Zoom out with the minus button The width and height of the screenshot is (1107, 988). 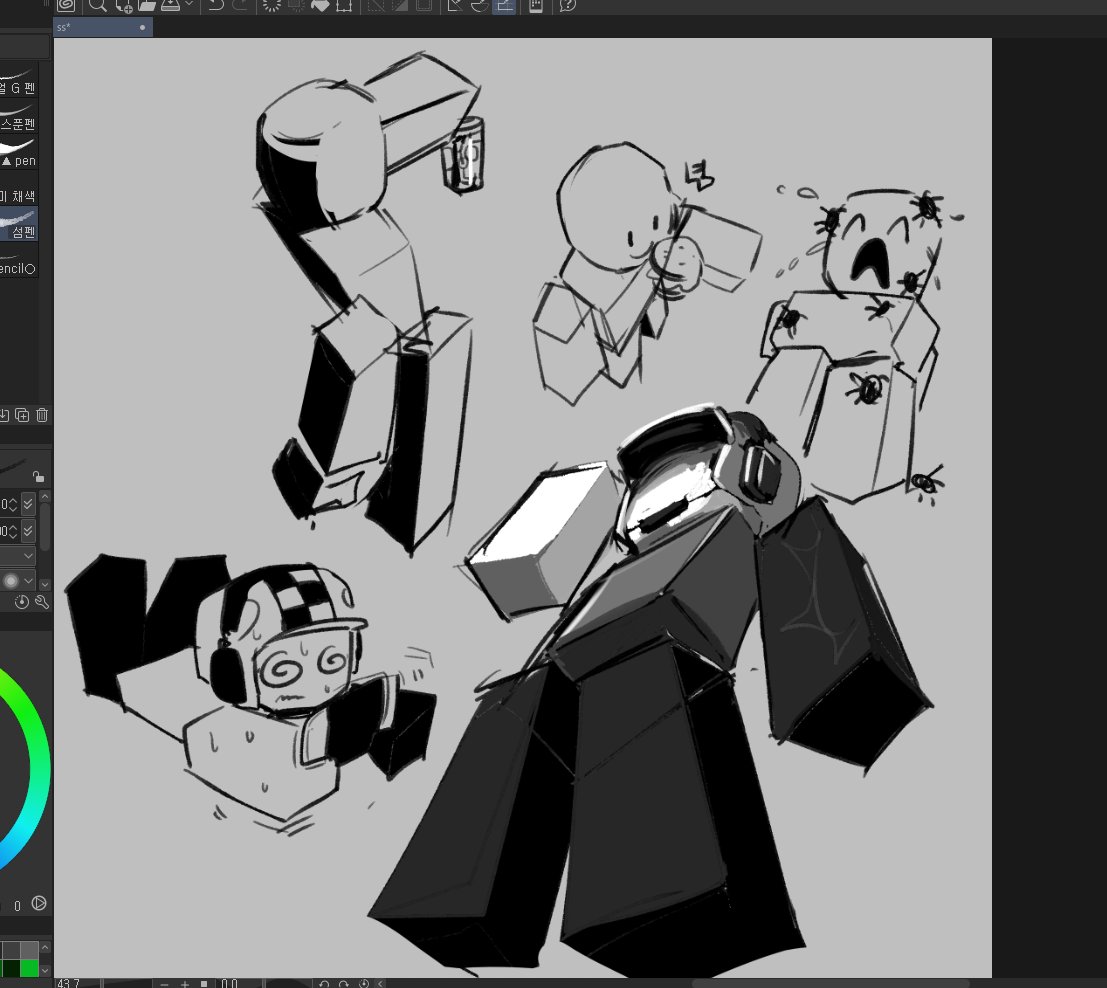point(164,984)
